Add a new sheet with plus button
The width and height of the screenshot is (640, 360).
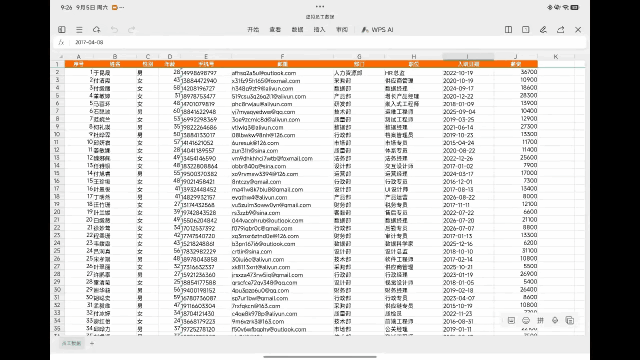click(x=92, y=343)
